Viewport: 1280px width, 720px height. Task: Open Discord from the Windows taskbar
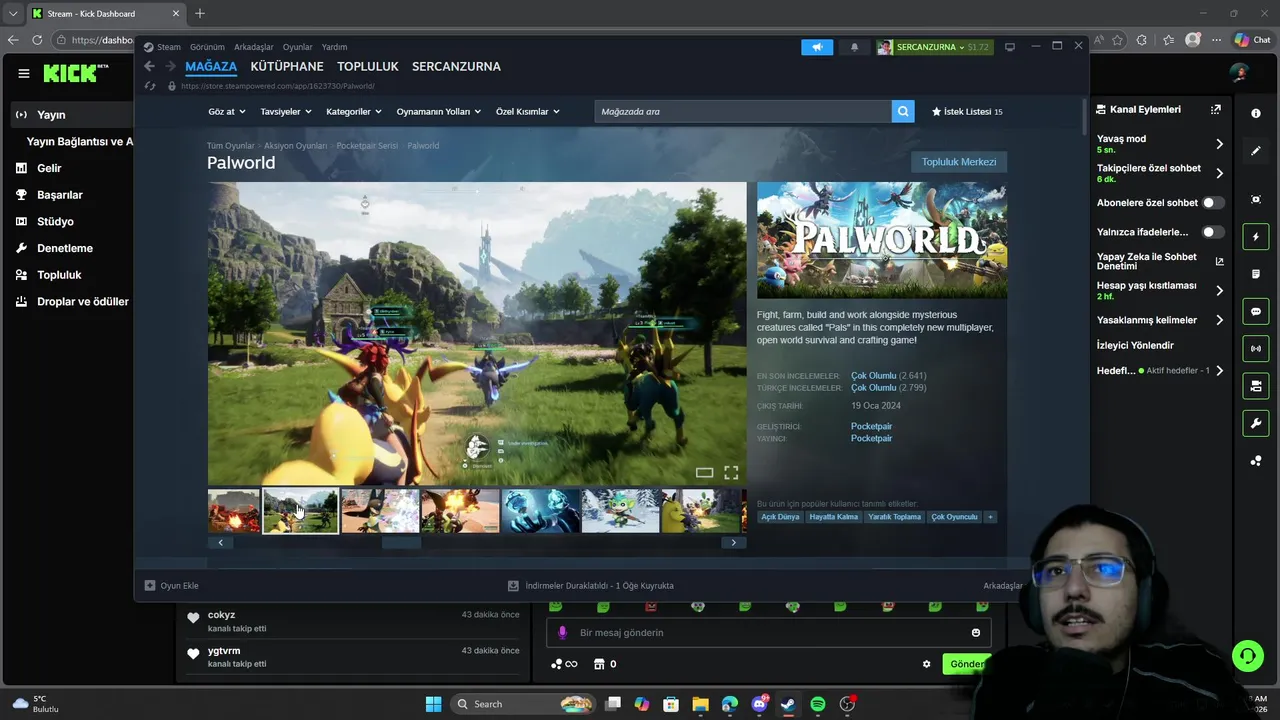759,704
